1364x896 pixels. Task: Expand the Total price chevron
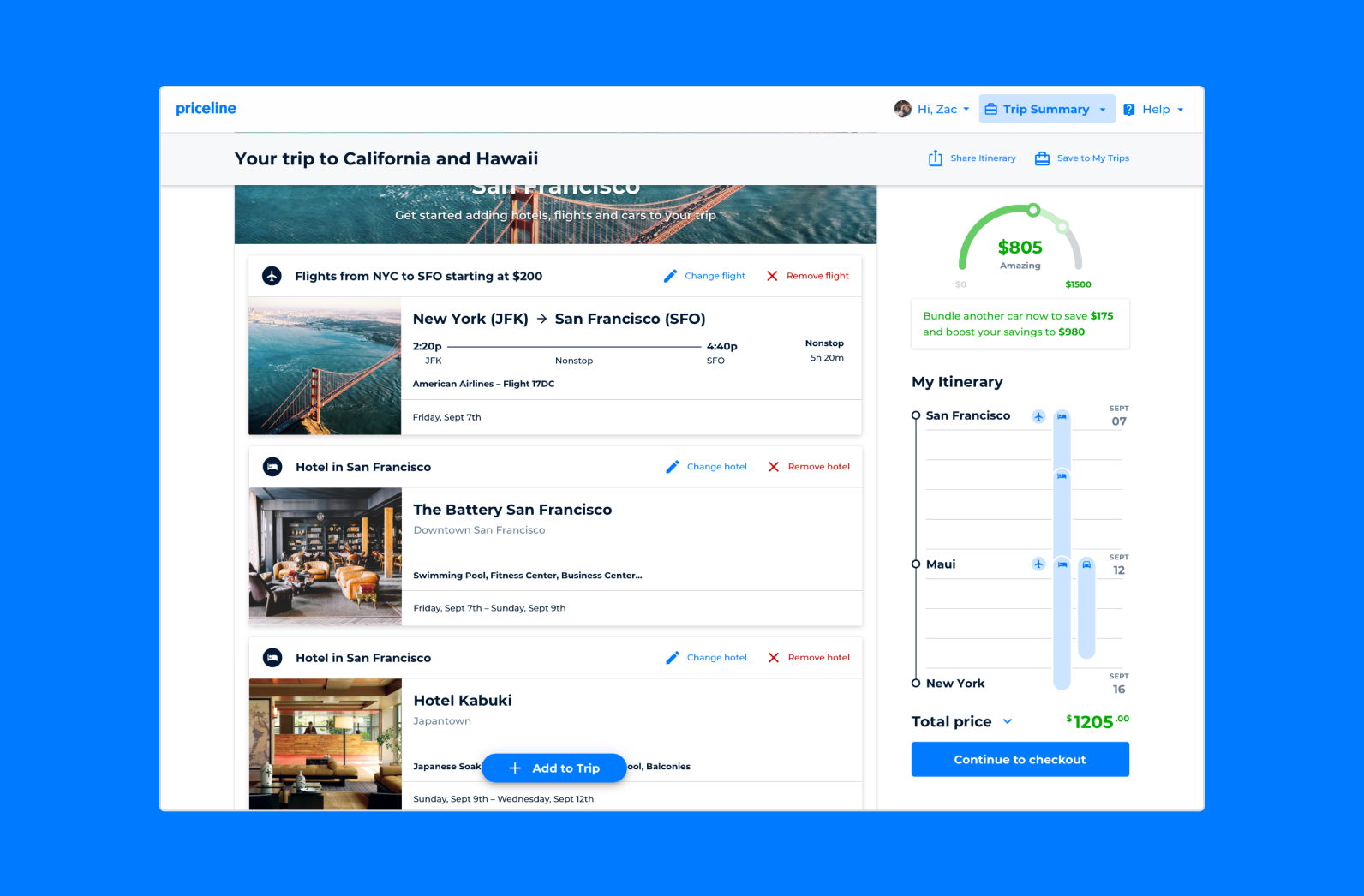pos(1008,721)
